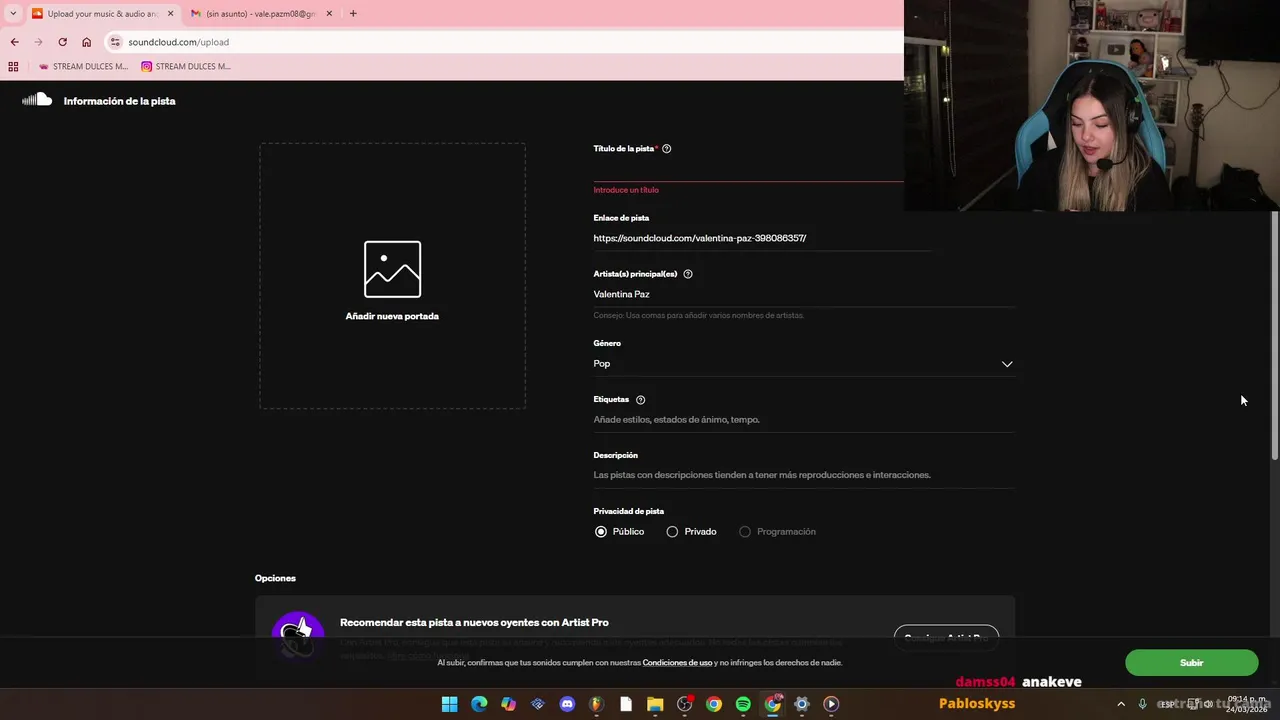
Task: Click the microphone tray icon
Action: tap(1142, 704)
